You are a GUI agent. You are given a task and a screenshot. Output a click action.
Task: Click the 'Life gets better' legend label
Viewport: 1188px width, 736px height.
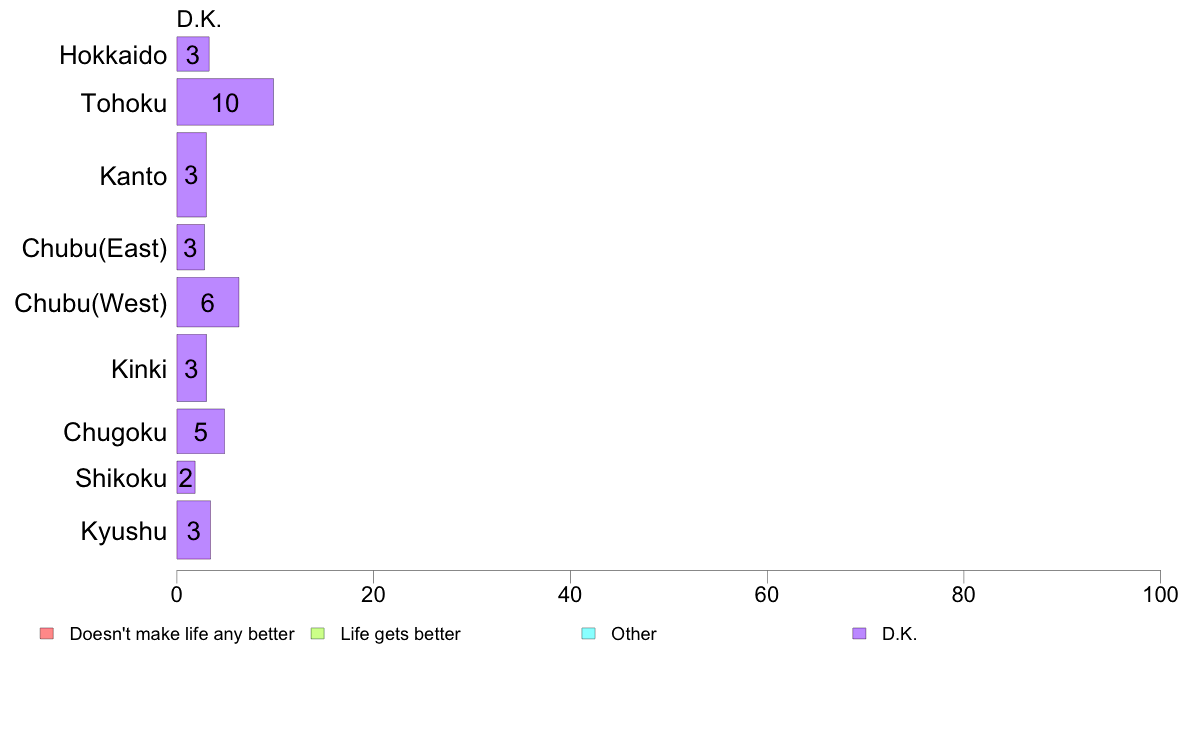[400, 634]
